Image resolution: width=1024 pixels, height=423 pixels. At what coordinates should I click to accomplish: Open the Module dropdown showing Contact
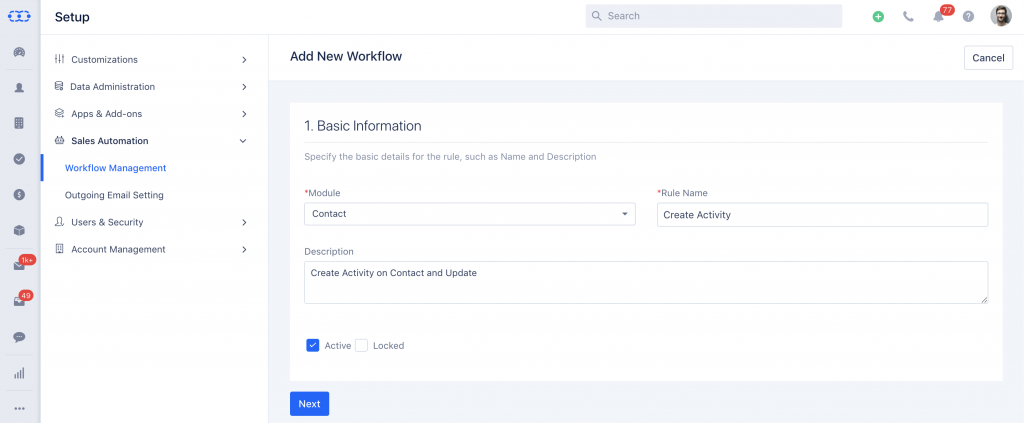[x=470, y=214]
